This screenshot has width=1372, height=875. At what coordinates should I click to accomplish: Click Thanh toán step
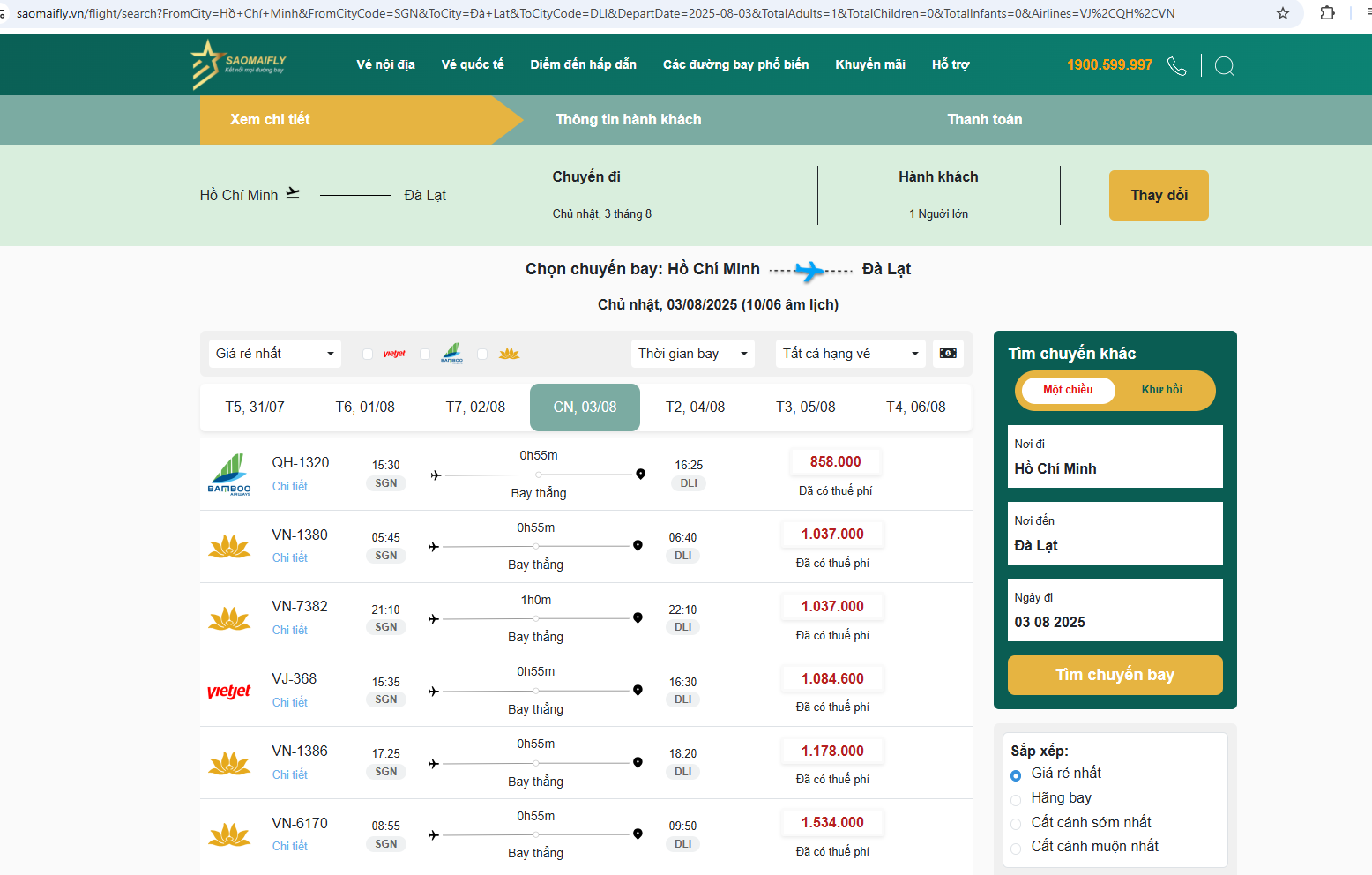pyautogui.click(x=985, y=120)
